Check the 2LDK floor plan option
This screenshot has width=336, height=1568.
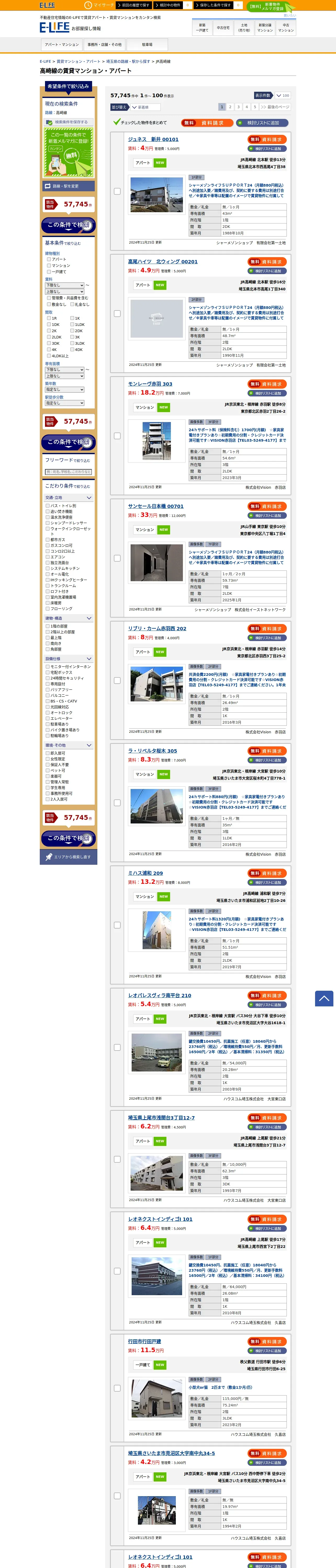49,337
